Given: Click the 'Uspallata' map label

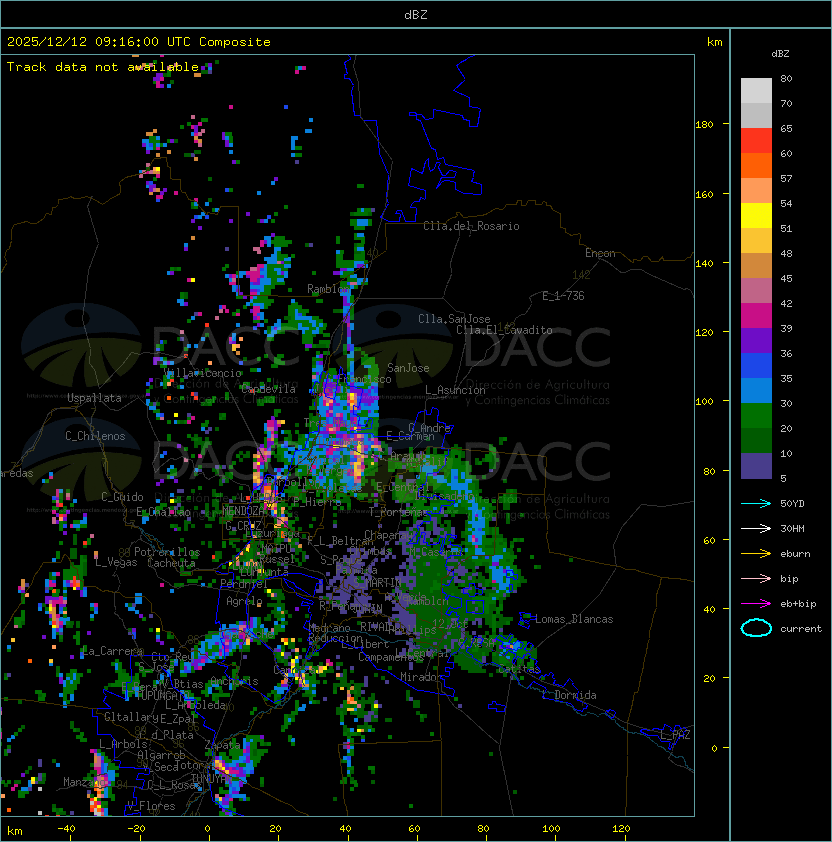Looking at the screenshot, I should pos(94,398).
